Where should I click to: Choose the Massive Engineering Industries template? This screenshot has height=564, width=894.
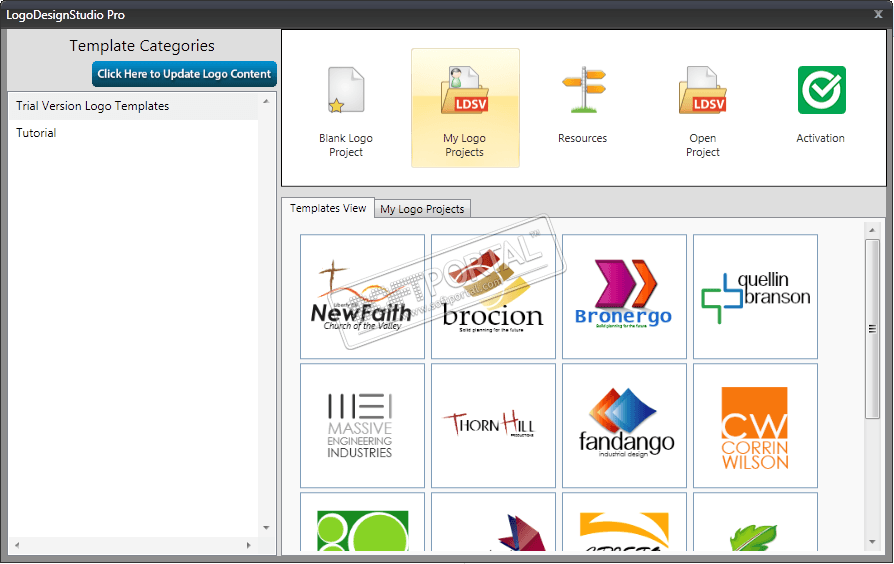click(363, 425)
